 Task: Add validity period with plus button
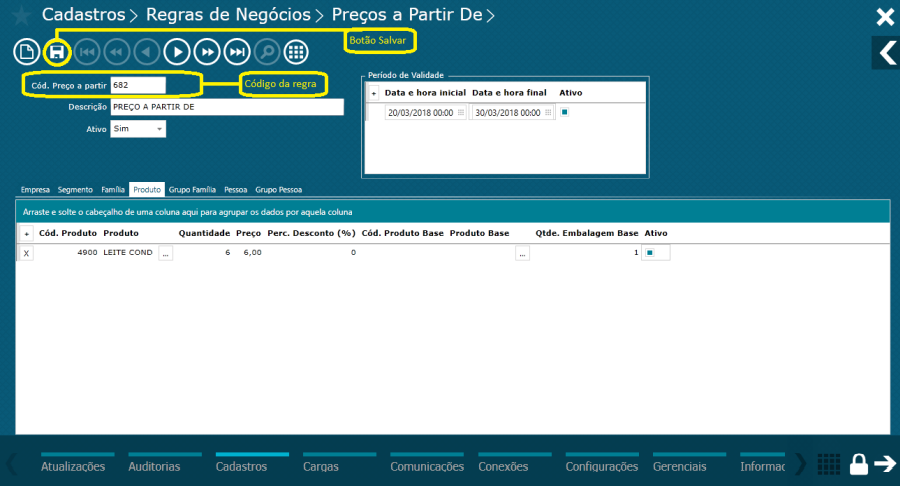pyautogui.click(x=374, y=93)
